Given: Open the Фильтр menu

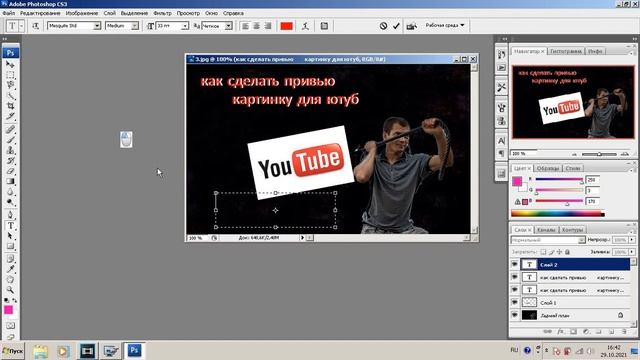Looking at the screenshot, I should (162, 13).
